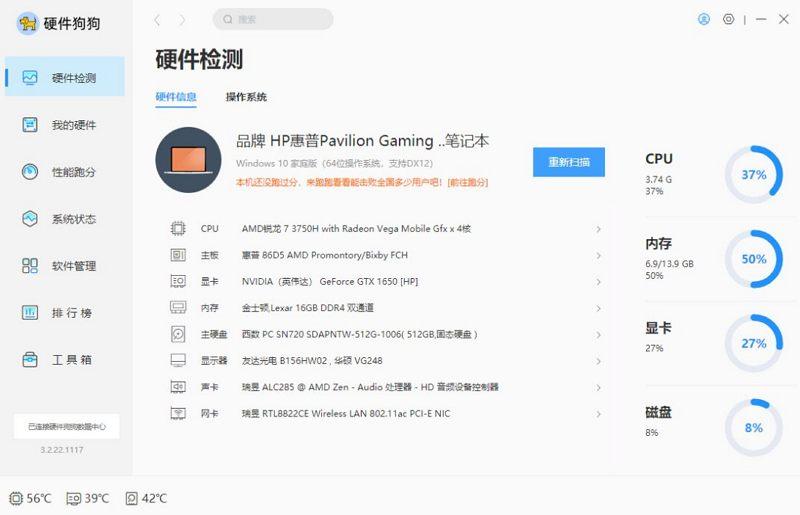Screen dimensions: 800x515
Task: Click the 我的硬件 monitor icon in the sidebar
Action: [30, 125]
